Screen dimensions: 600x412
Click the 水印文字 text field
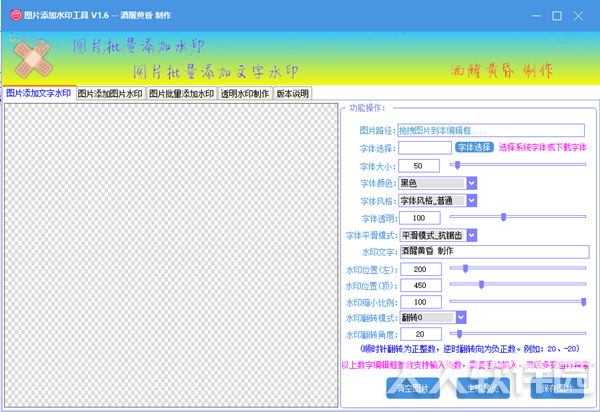click(x=494, y=251)
